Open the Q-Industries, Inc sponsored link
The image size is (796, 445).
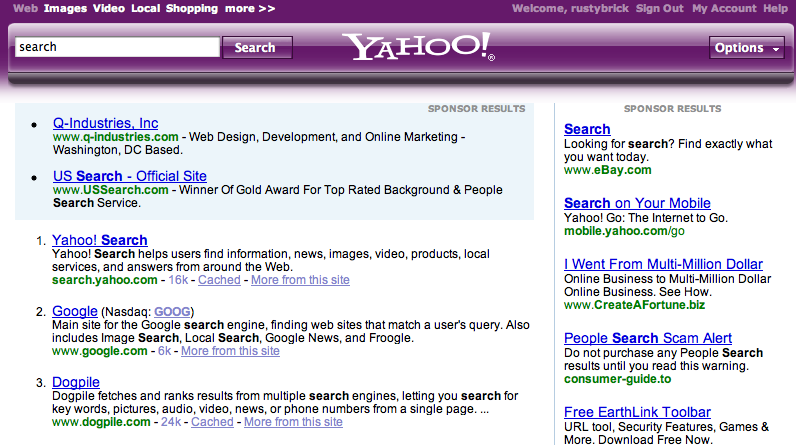(x=106, y=123)
